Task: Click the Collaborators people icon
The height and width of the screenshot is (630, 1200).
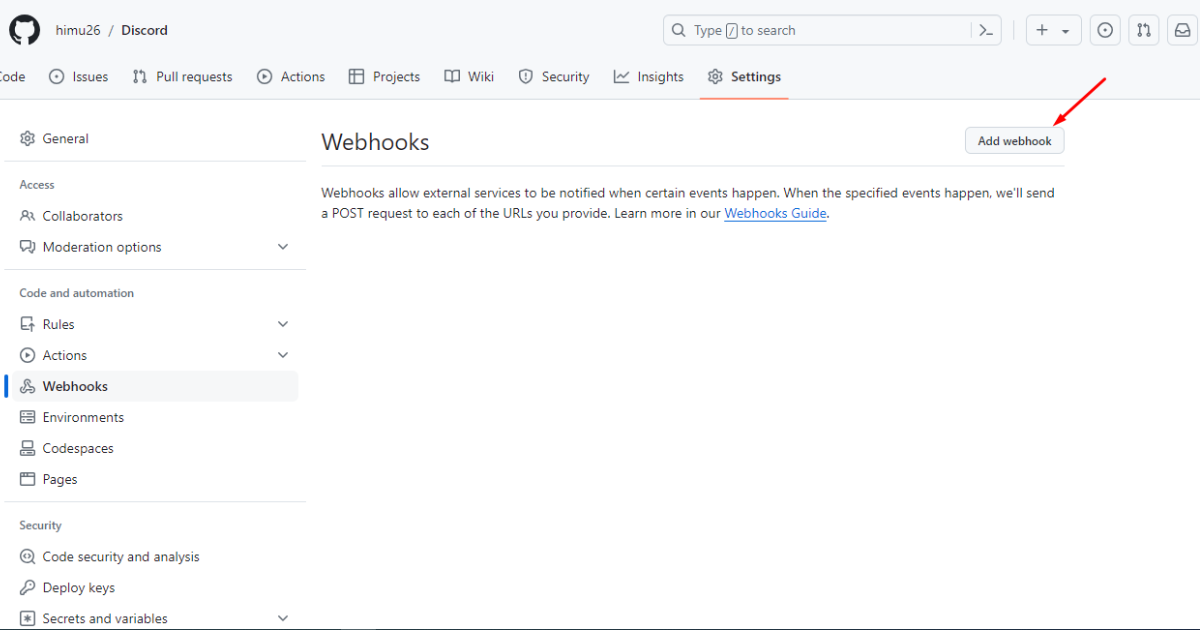Action: [28, 216]
